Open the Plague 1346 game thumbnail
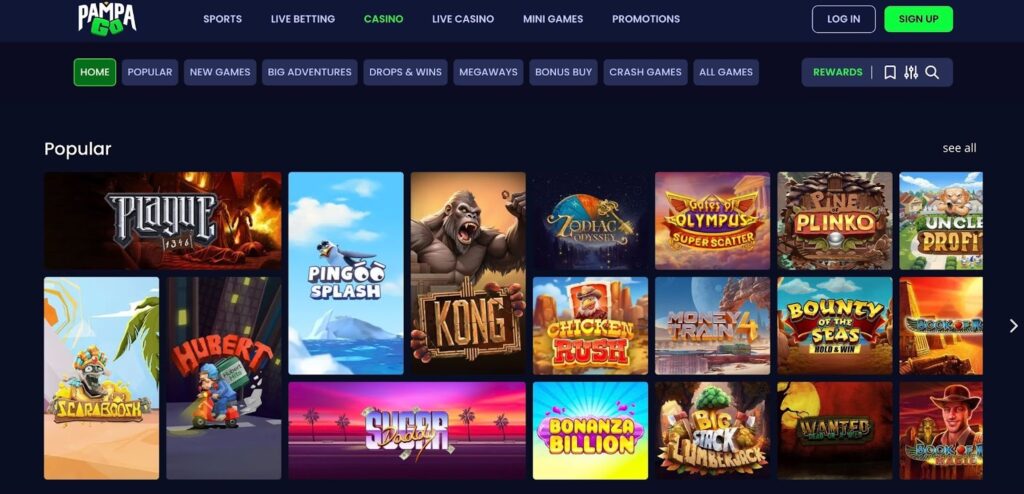Image resolution: width=1024 pixels, height=494 pixels. coord(163,221)
